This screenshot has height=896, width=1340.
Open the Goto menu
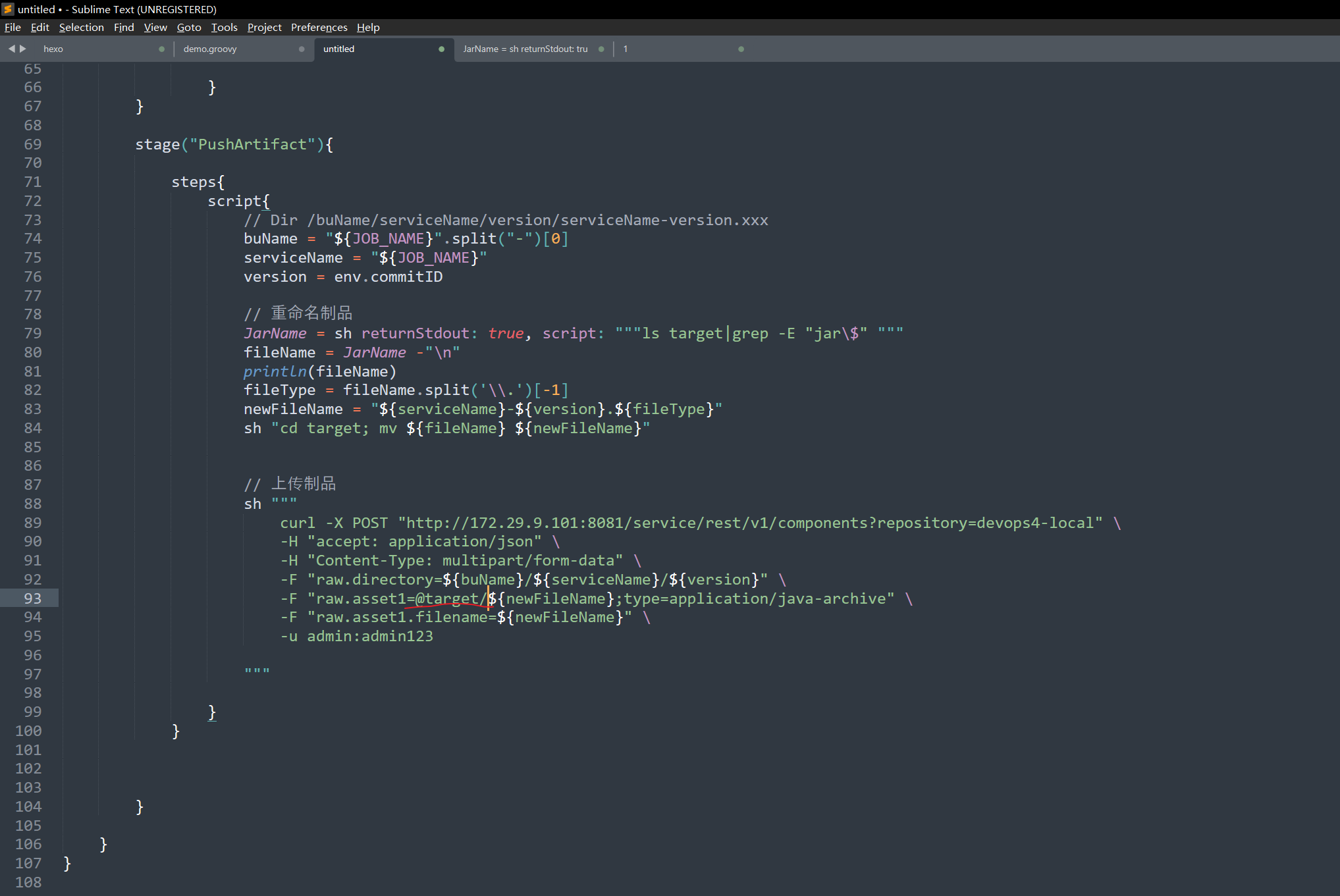pos(189,27)
